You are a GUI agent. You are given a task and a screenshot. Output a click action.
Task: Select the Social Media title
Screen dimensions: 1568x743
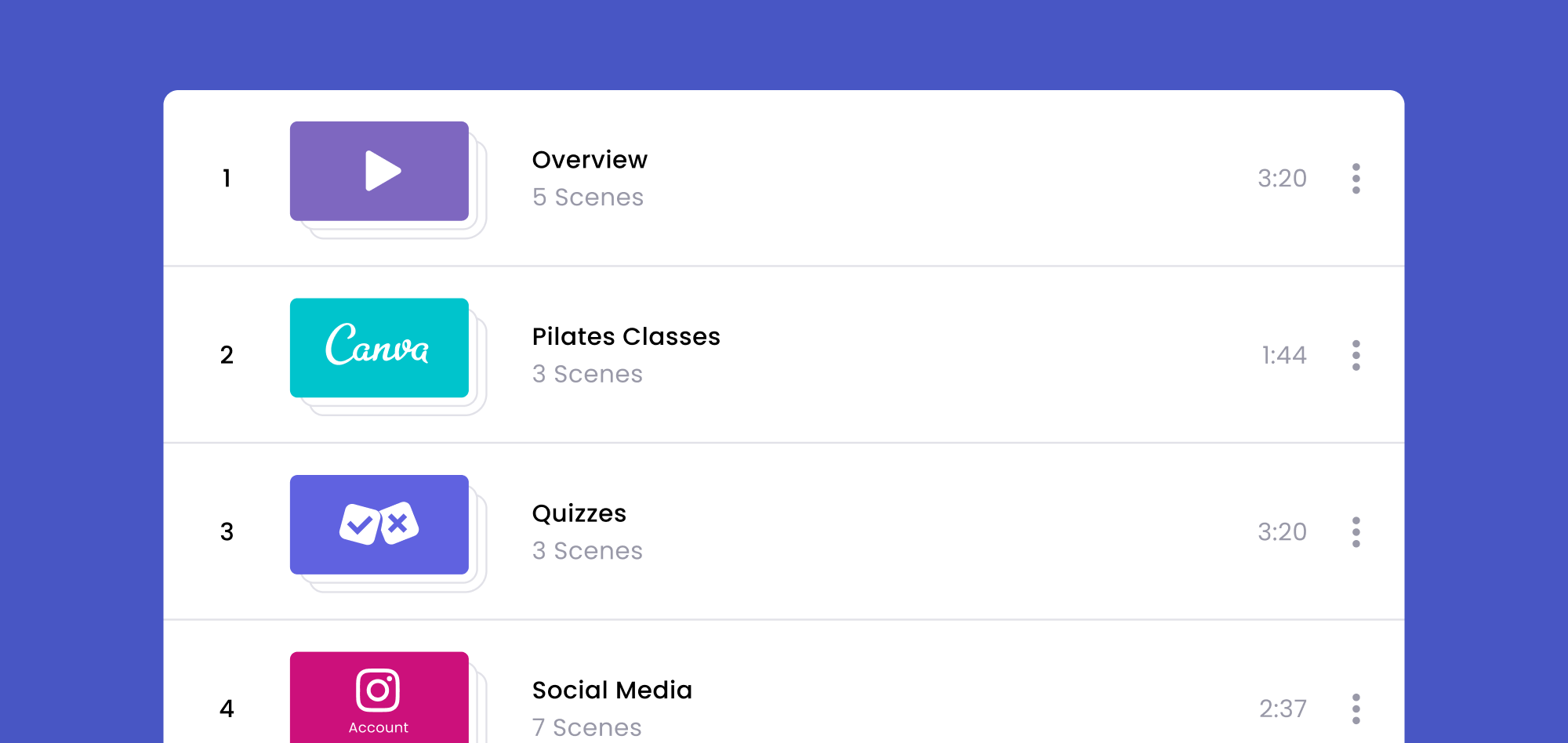[x=612, y=690]
